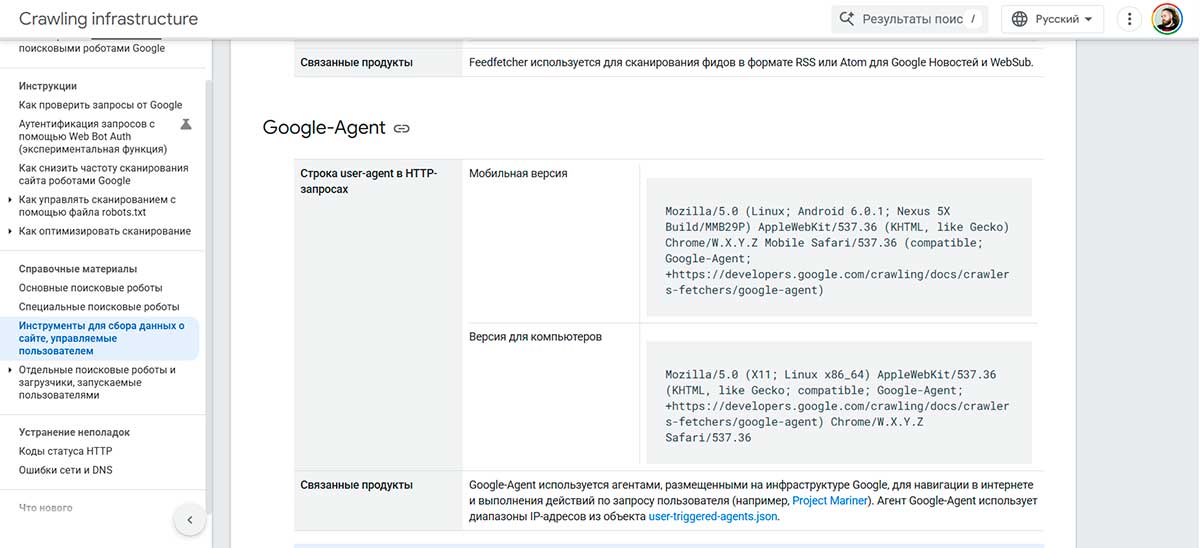The image size is (1200, 548).
Task: Copy link icon beside Google-Agent heading
Action: (x=402, y=128)
